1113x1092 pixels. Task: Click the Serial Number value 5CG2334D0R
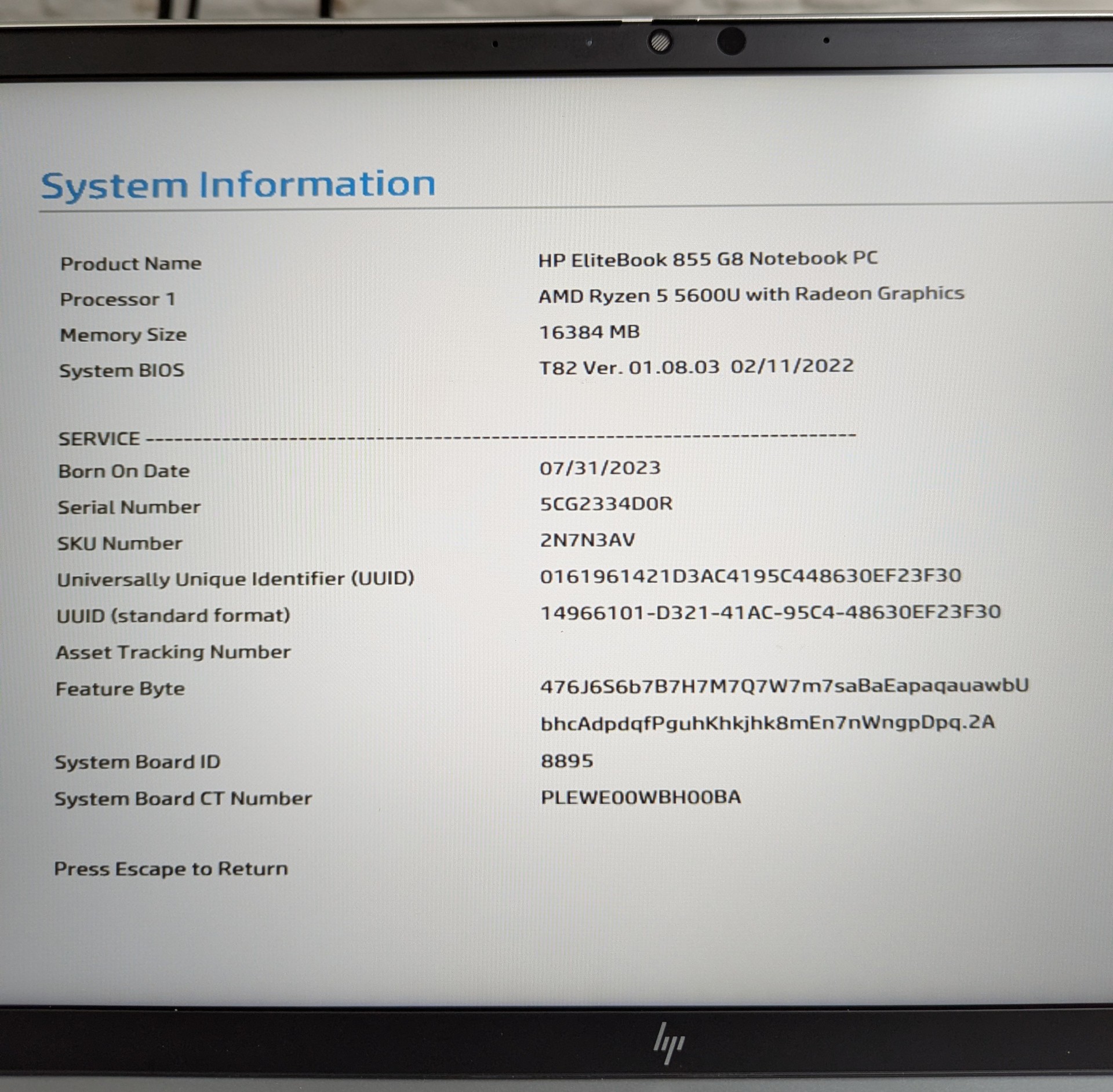tap(606, 504)
